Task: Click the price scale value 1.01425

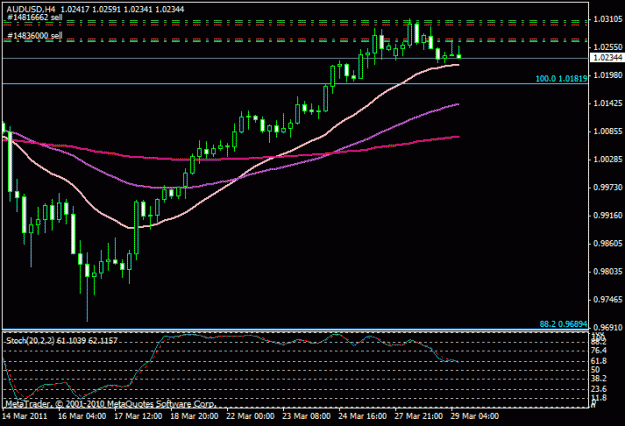Action: click(608, 103)
